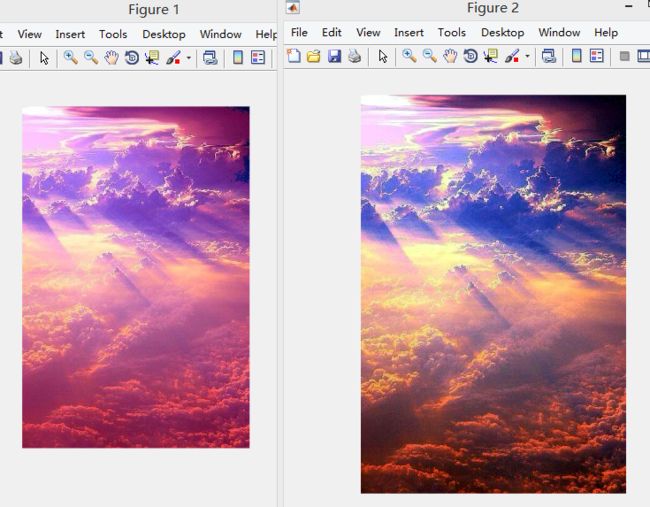Select the Pan hand tool in Figure 2
The width and height of the screenshot is (650, 507).
450,56
